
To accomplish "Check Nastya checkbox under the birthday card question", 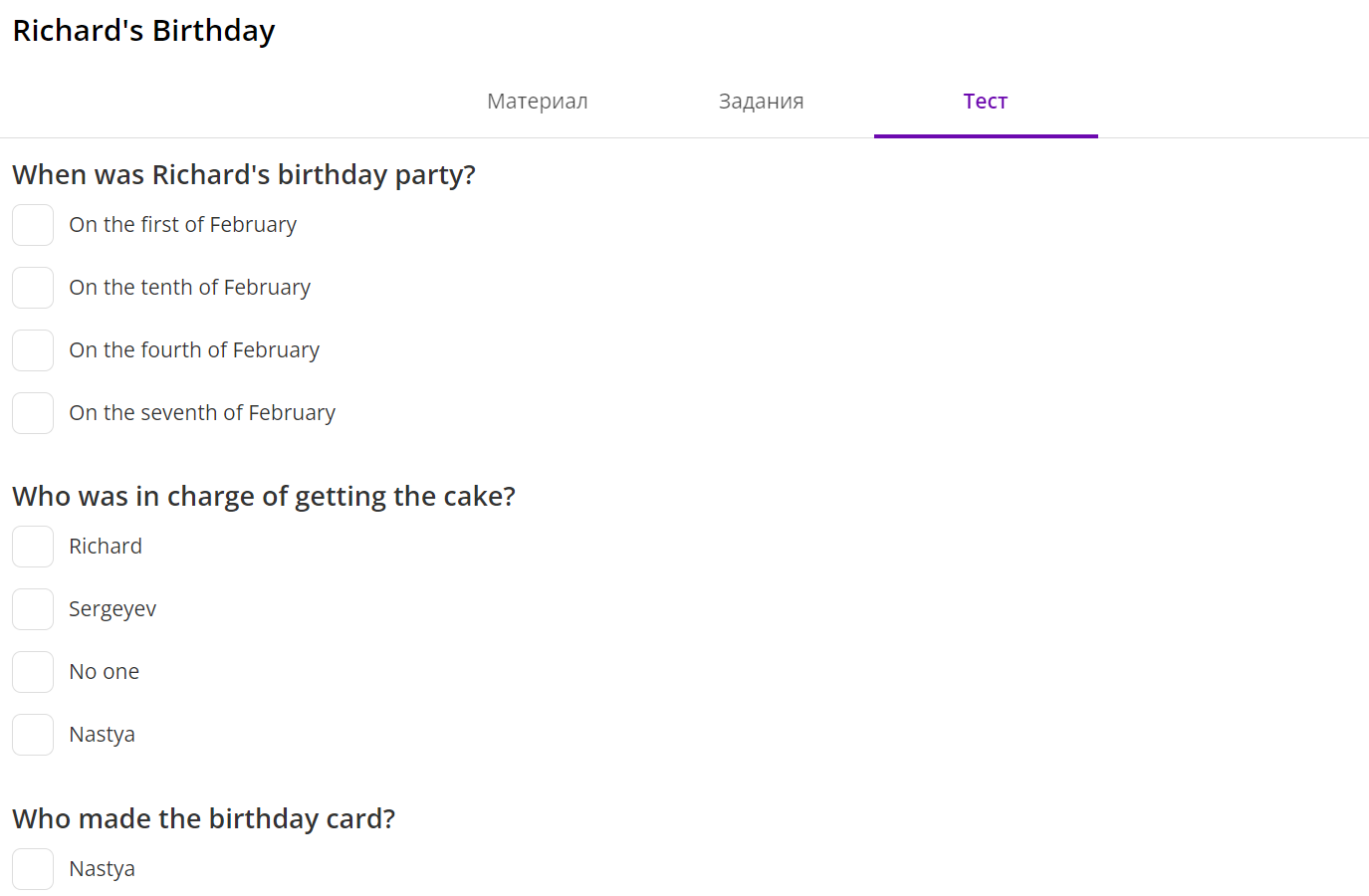I will [x=33, y=869].
